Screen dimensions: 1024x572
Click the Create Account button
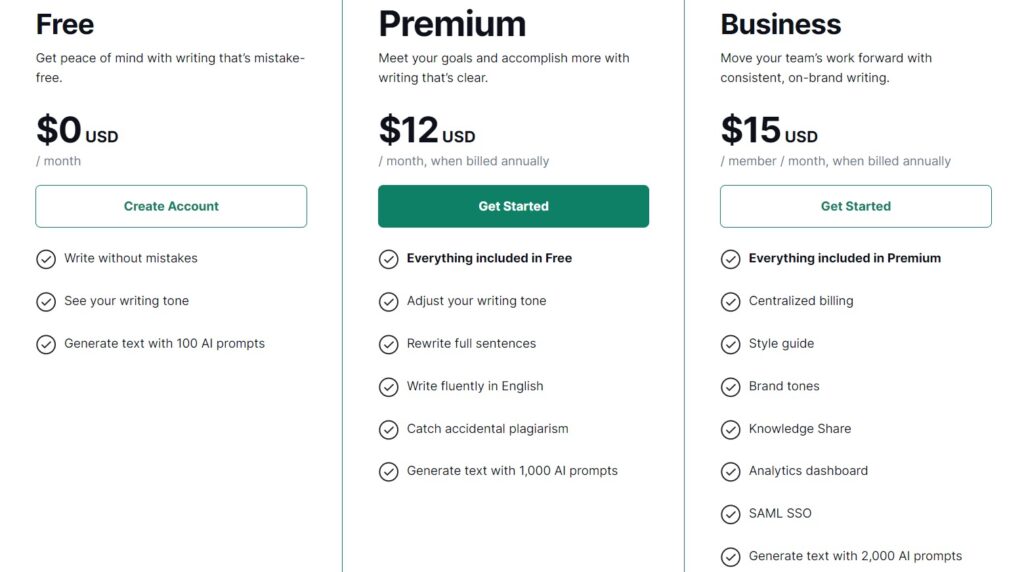tap(171, 206)
